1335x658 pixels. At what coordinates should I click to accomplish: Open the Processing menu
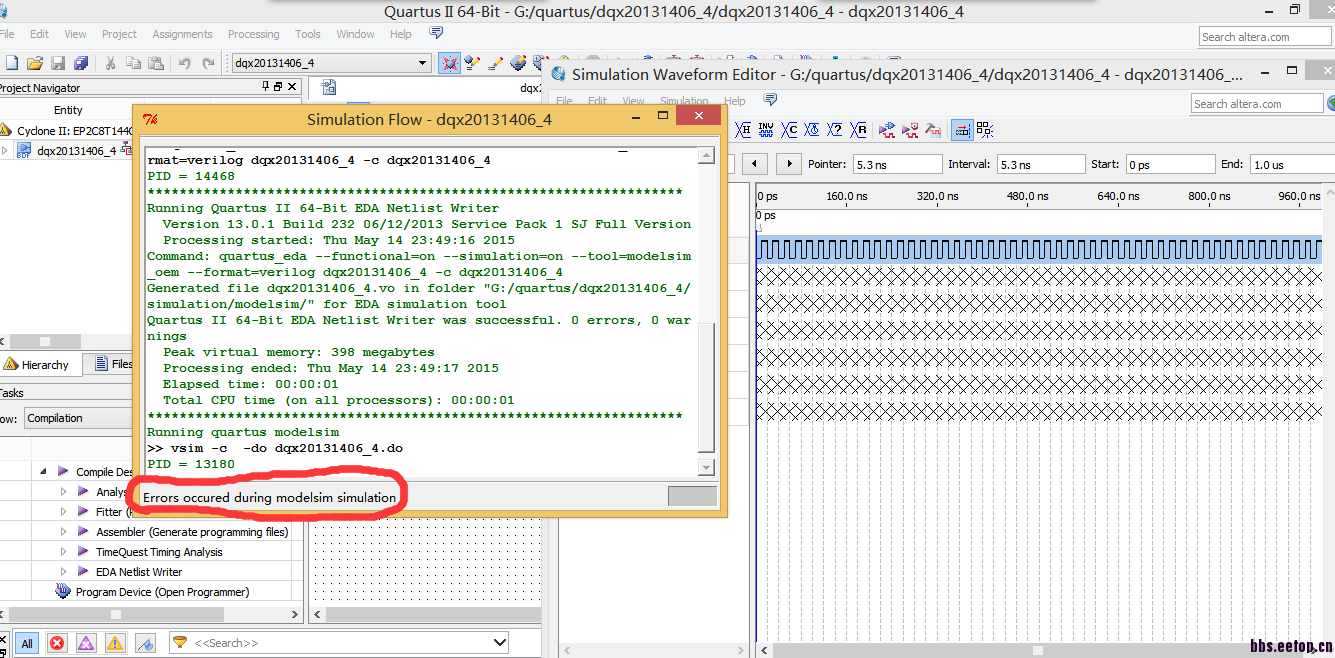click(x=253, y=34)
